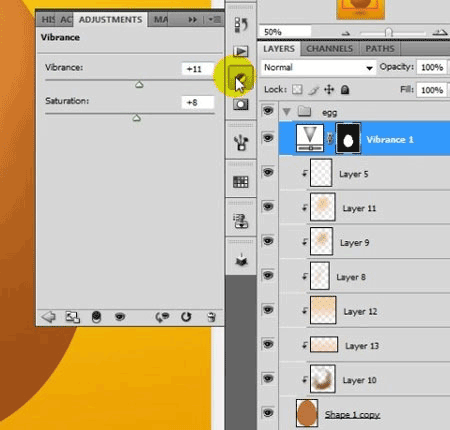Select the Shape 1 copy layer name
The image size is (450, 430).
(352, 415)
